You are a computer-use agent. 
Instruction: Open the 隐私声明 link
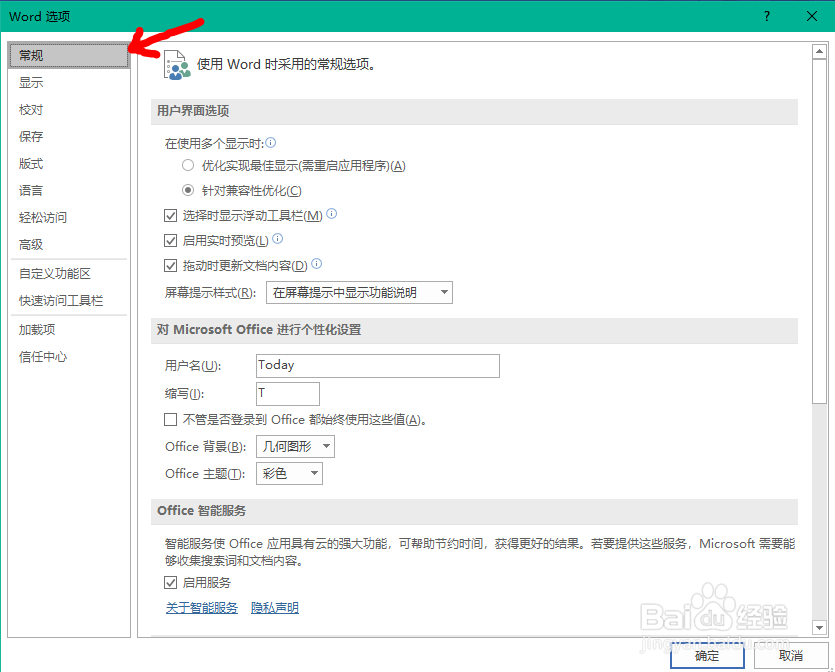(x=275, y=608)
